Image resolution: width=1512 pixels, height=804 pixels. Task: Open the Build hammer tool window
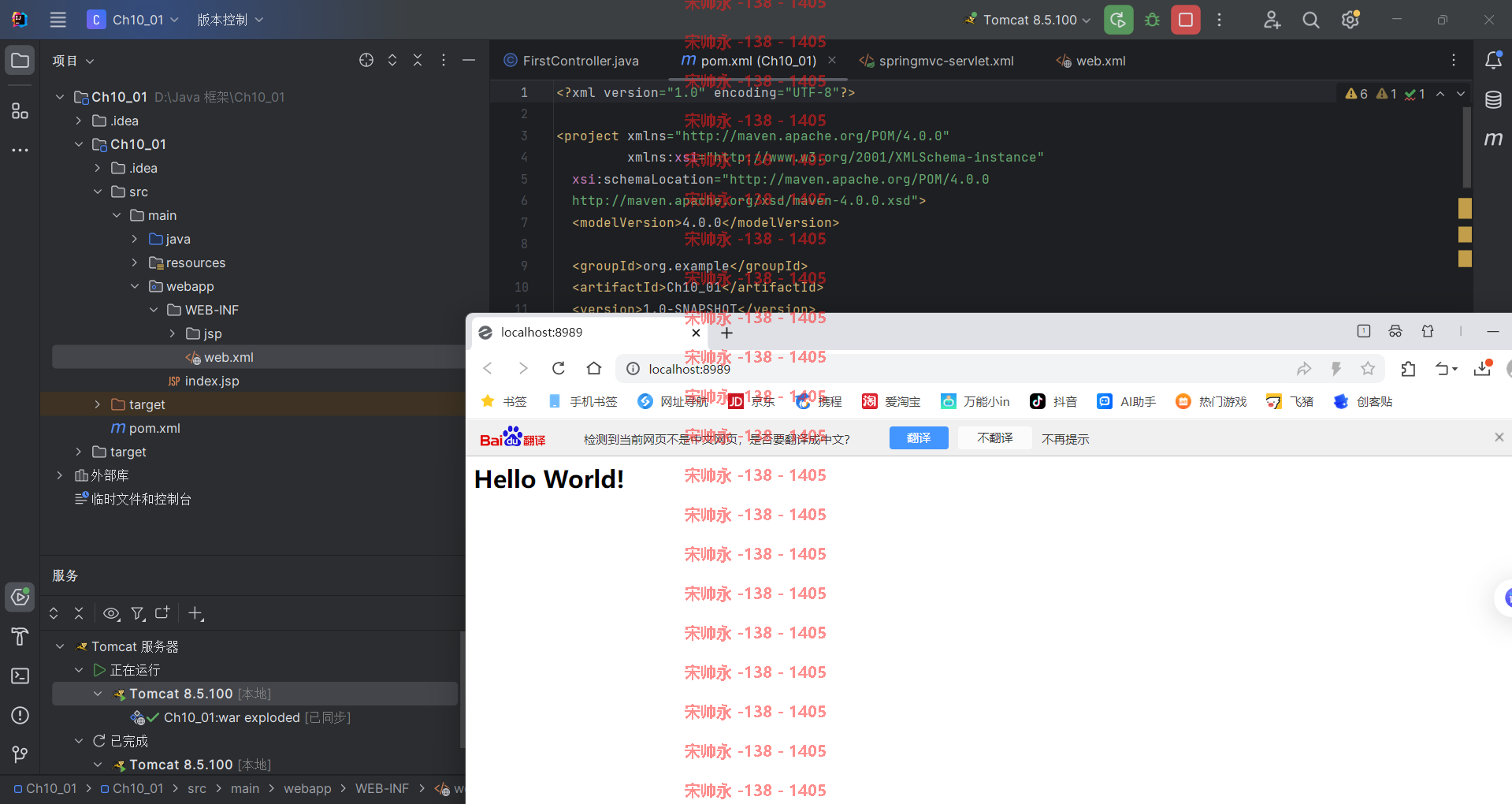point(20,636)
